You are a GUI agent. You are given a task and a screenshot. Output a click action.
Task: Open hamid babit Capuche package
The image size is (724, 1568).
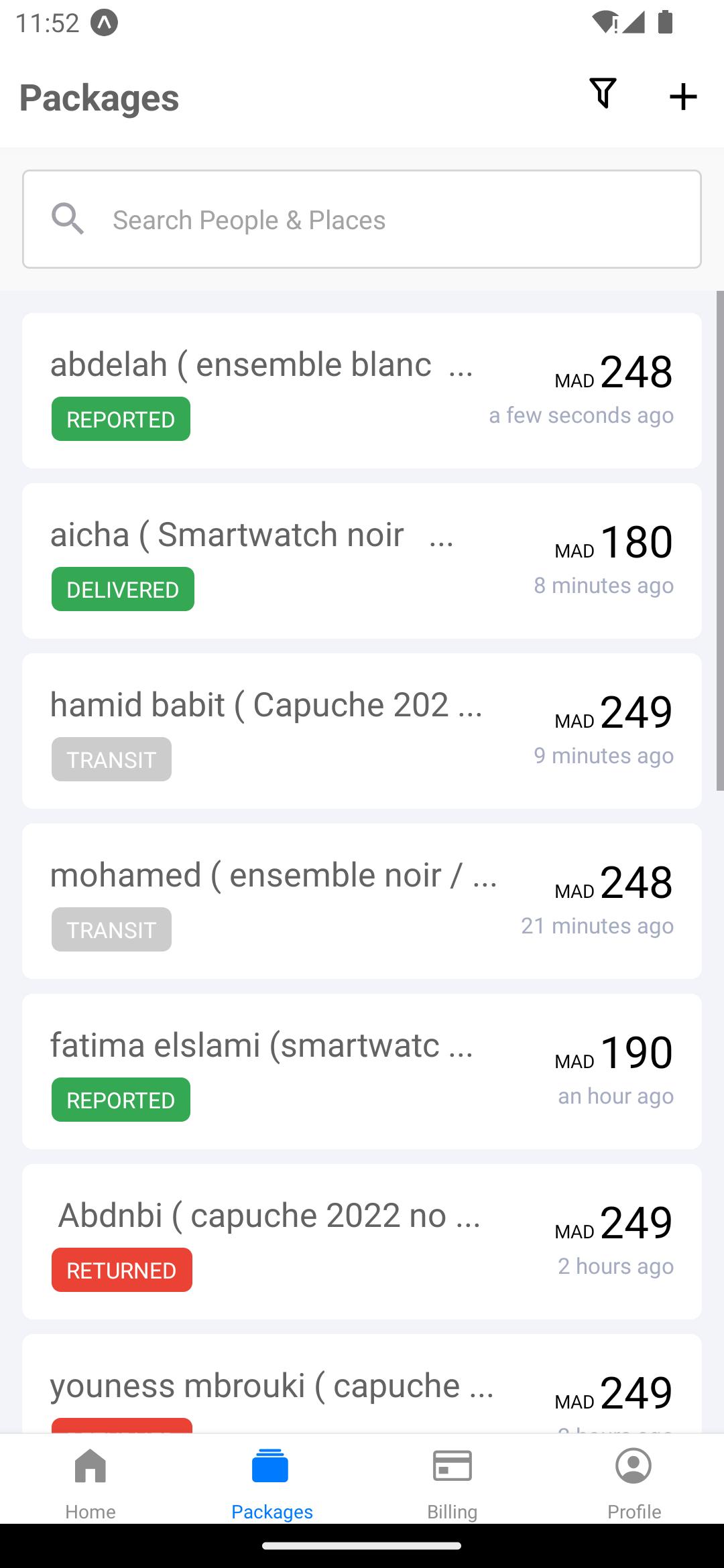(x=362, y=731)
